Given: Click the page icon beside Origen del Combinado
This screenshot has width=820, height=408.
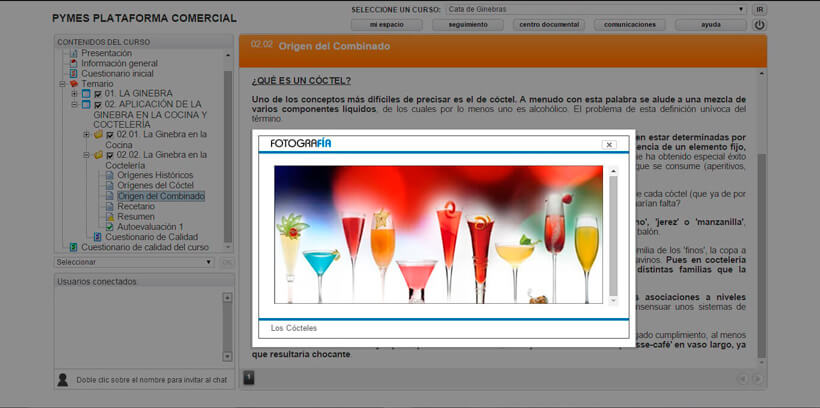Looking at the screenshot, I should (x=109, y=196).
